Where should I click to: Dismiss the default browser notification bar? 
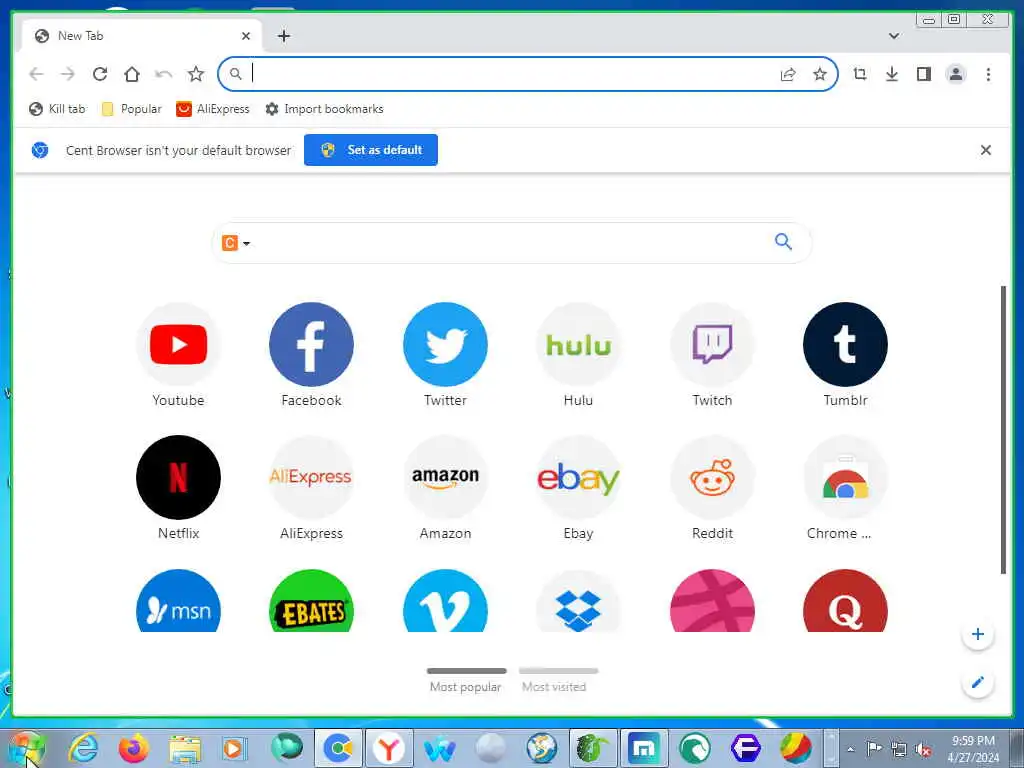(x=985, y=150)
